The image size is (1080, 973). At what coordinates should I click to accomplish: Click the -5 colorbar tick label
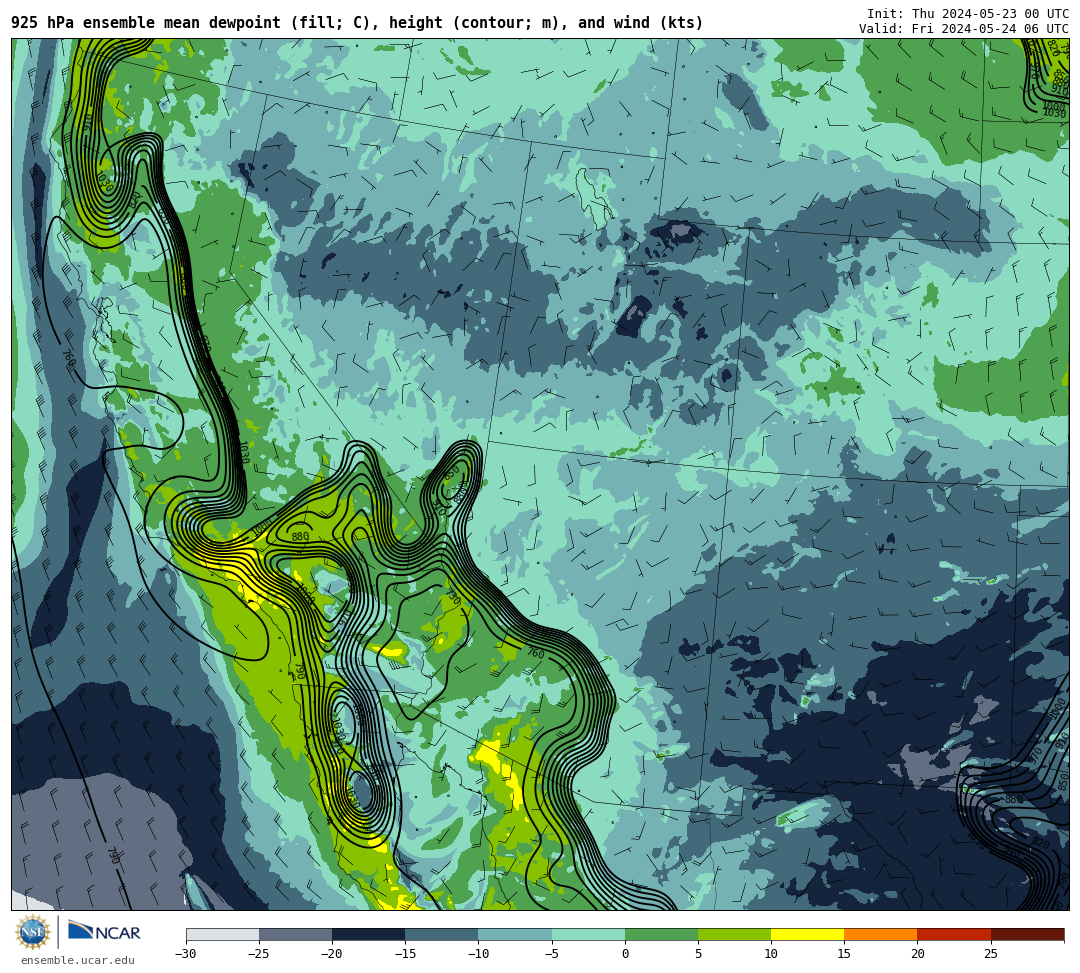click(551, 954)
